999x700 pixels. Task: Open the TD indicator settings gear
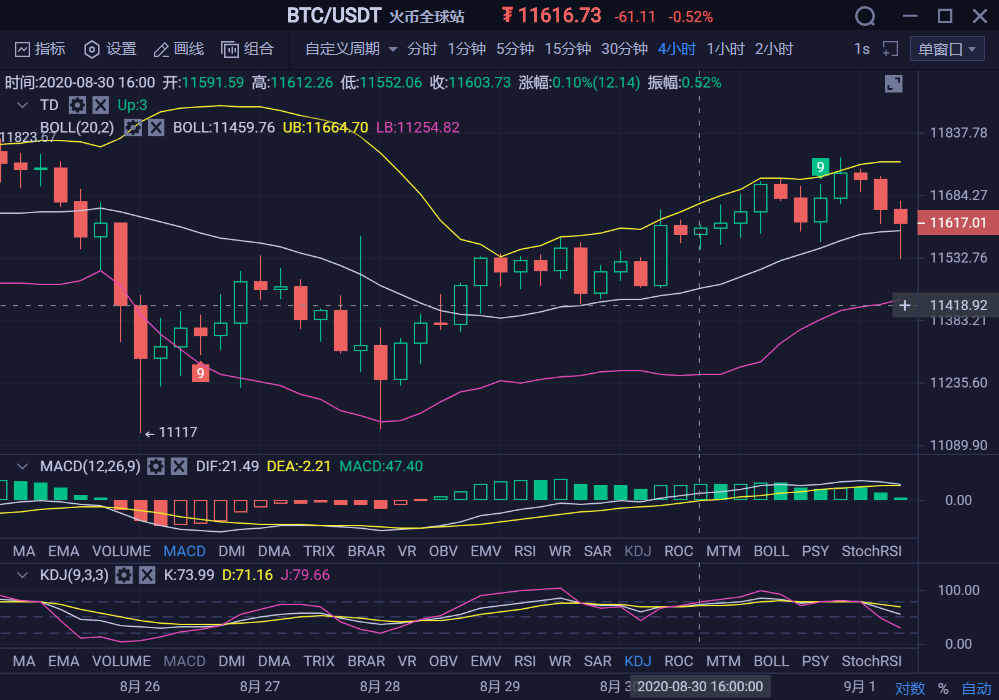point(77,105)
